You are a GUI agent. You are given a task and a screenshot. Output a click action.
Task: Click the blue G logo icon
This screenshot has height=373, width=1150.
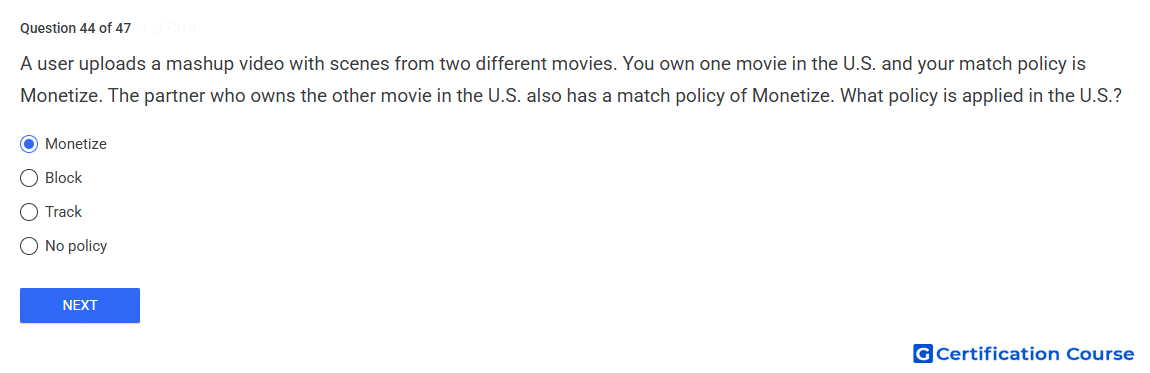(x=923, y=355)
